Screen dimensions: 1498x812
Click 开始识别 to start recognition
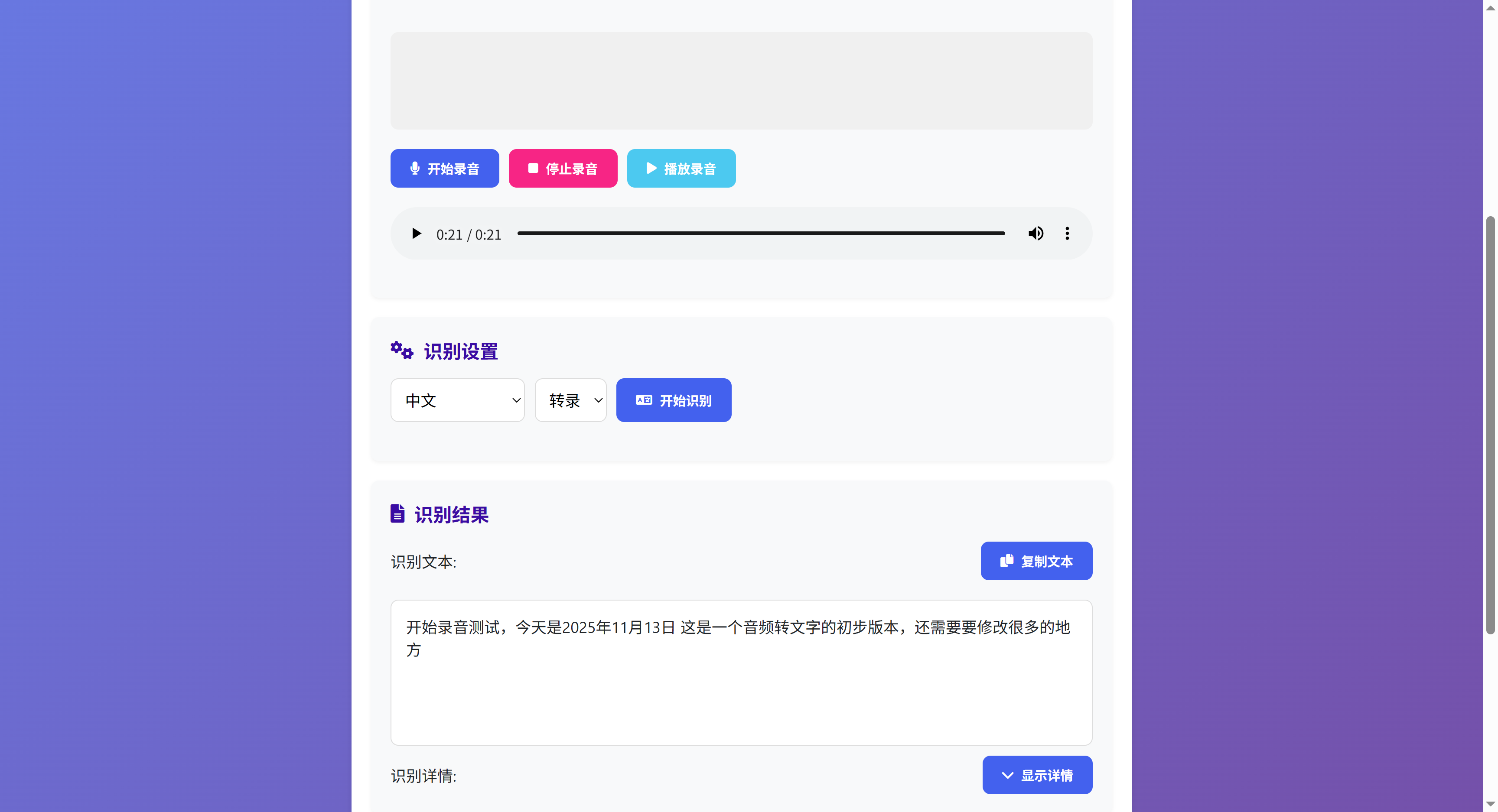point(674,400)
